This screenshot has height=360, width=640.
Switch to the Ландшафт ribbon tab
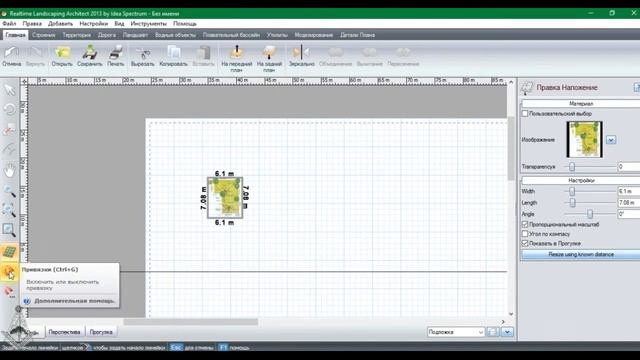point(136,35)
